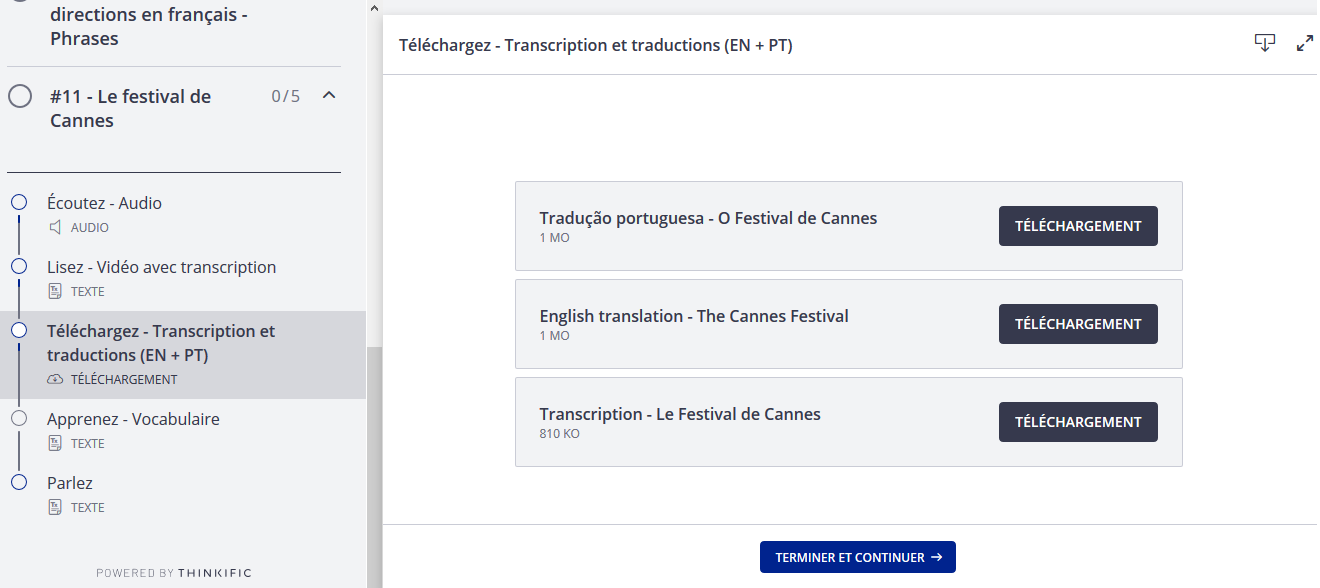
Task: Collapse the #11 Le festival de Cannes chapter
Action: [x=328, y=96]
